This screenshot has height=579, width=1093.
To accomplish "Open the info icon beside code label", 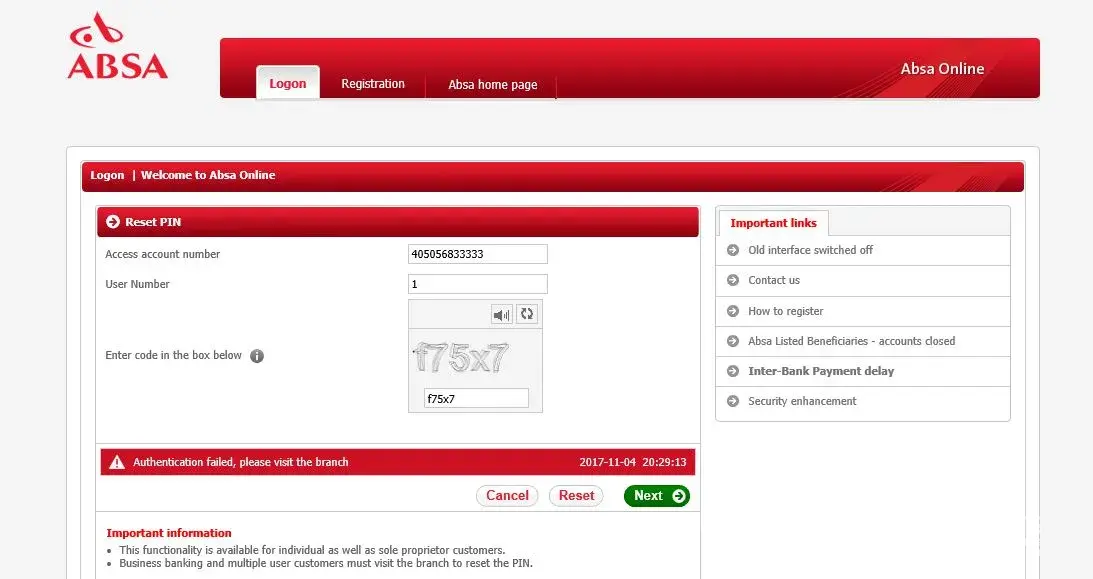I will tap(257, 356).
